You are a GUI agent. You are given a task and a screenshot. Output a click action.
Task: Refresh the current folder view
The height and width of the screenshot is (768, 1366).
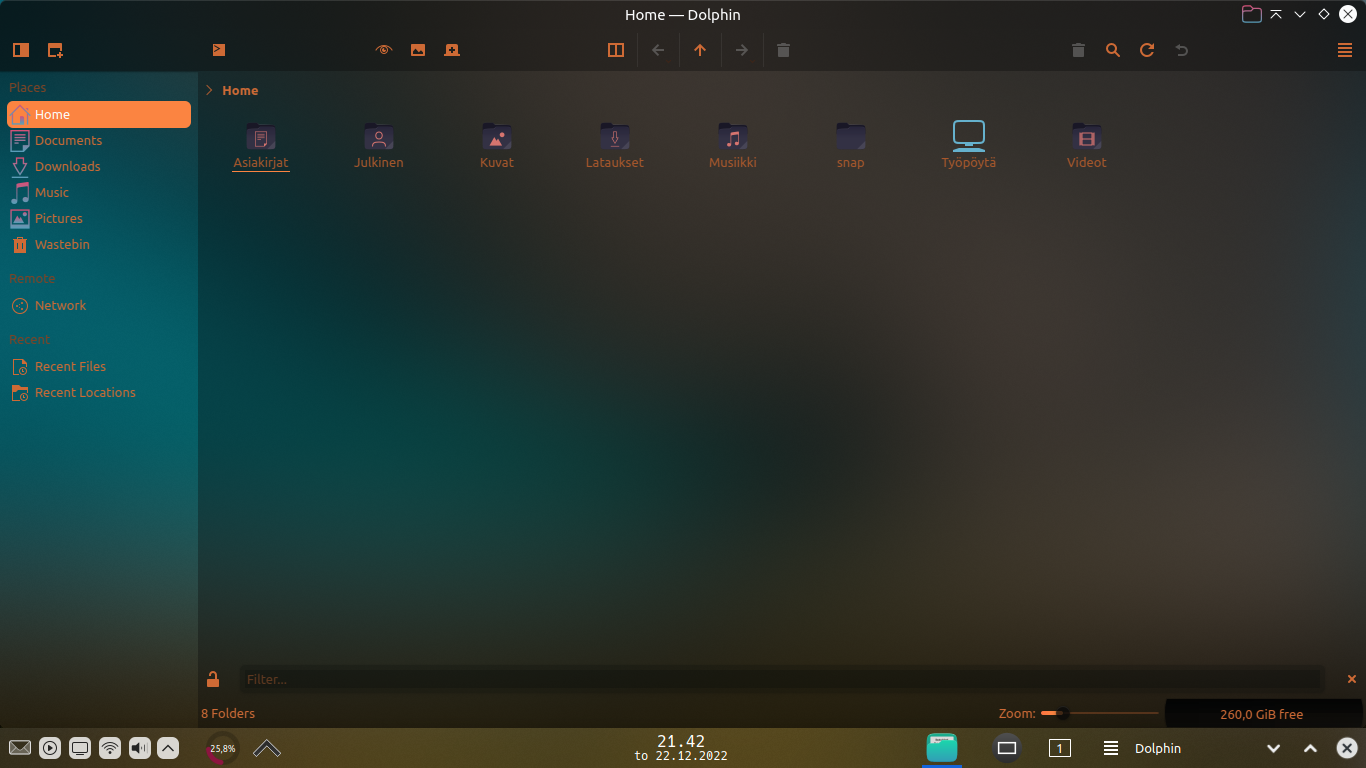pyautogui.click(x=1147, y=49)
